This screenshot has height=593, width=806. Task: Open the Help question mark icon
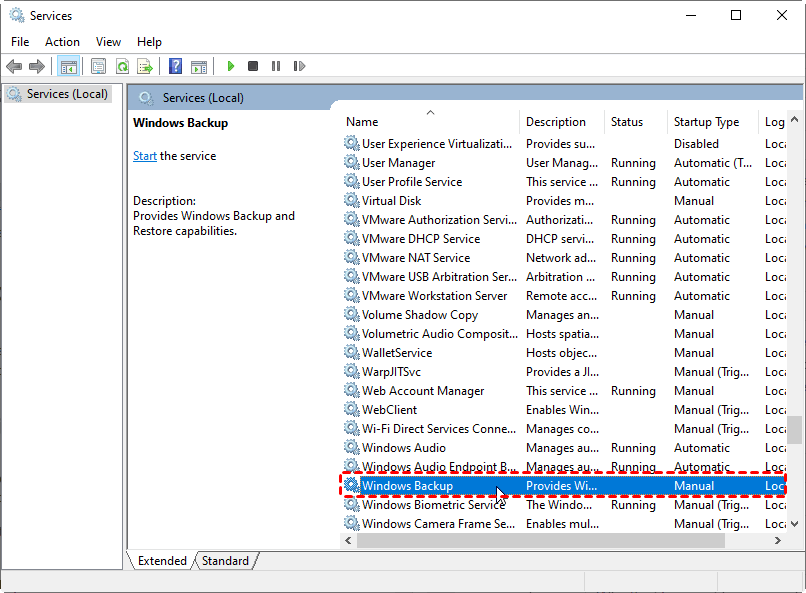pos(175,67)
